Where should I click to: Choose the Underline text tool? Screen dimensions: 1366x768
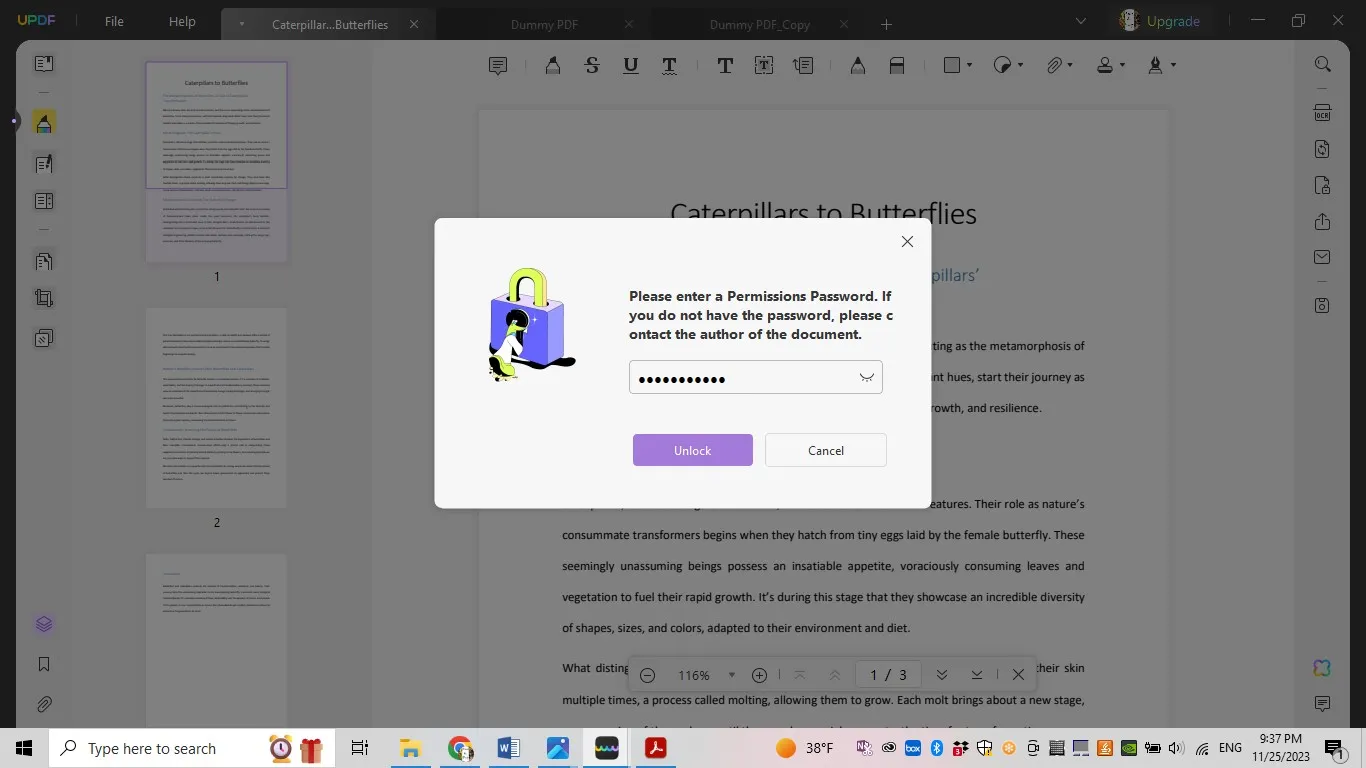(x=629, y=65)
